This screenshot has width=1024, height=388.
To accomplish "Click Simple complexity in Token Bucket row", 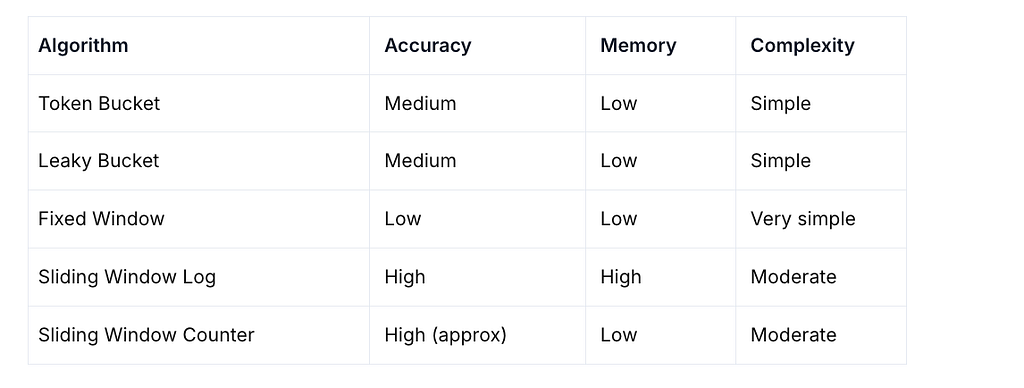I will [780, 103].
